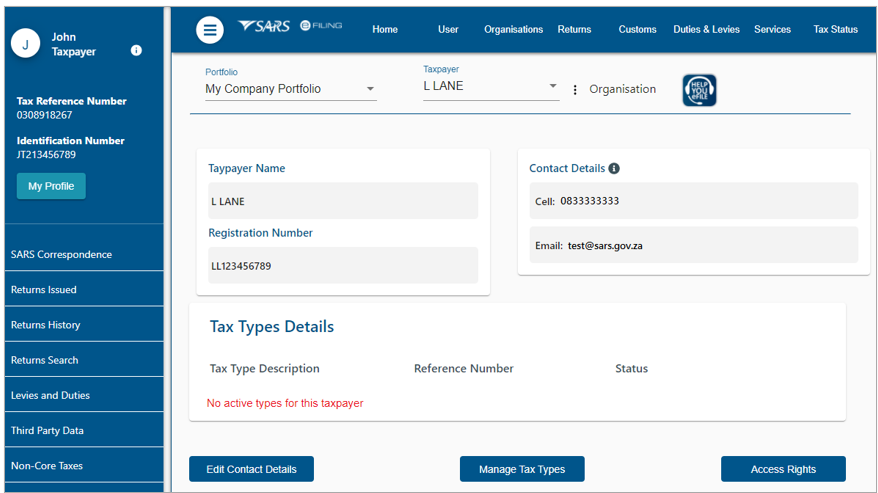Go to the Home menu
This screenshot has width=878, height=493.
(x=385, y=29)
